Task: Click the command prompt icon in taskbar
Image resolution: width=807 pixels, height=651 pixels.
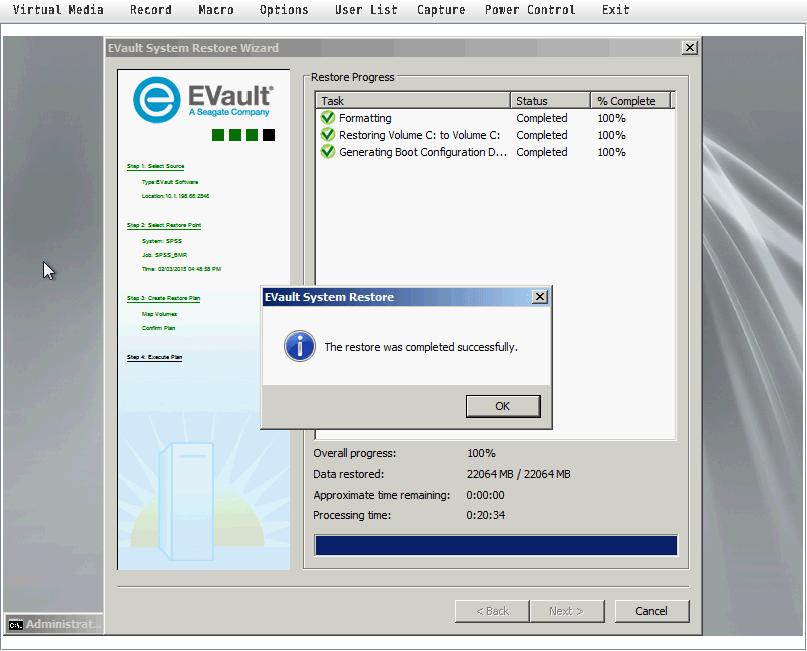Action: [x=15, y=625]
